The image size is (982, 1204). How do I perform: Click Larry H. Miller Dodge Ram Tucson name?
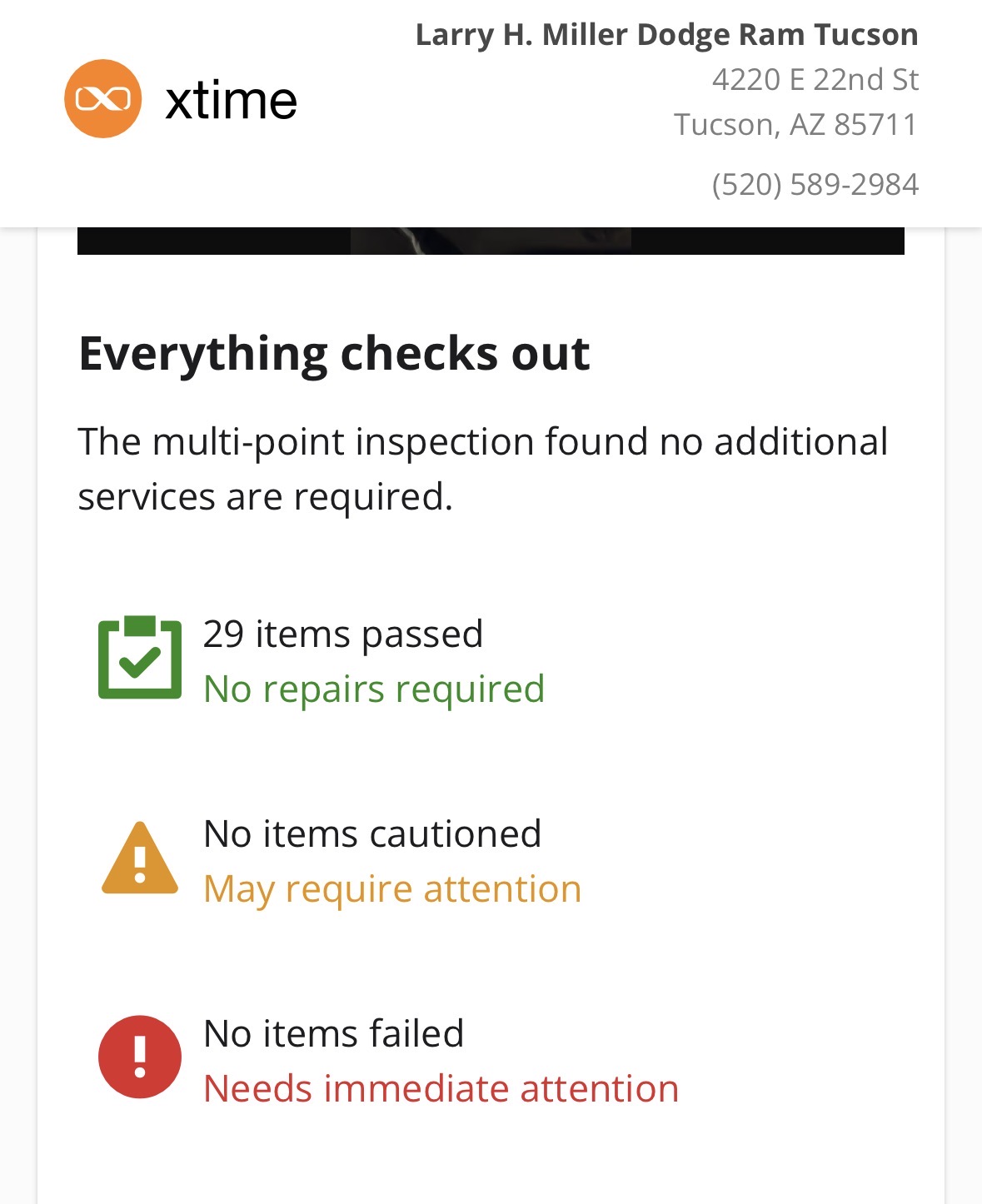click(x=666, y=35)
